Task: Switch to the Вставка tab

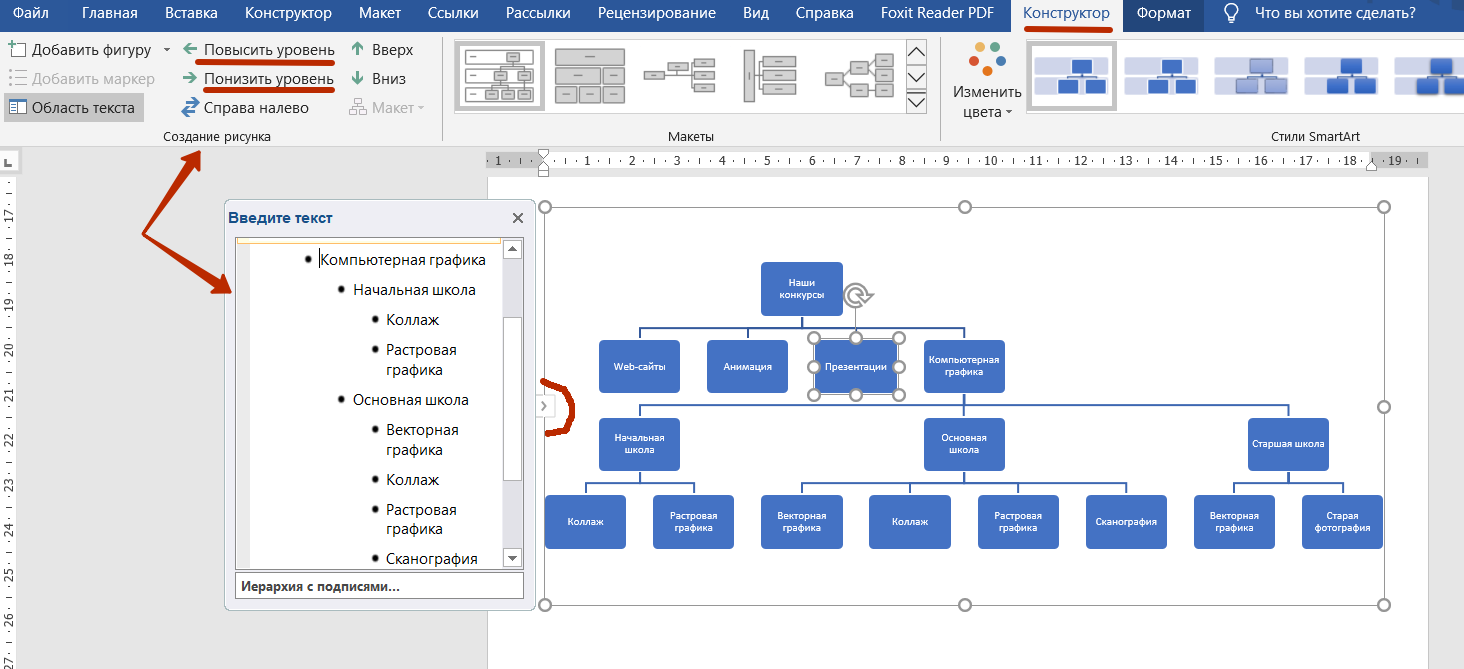Action: (x=191, y=13)
